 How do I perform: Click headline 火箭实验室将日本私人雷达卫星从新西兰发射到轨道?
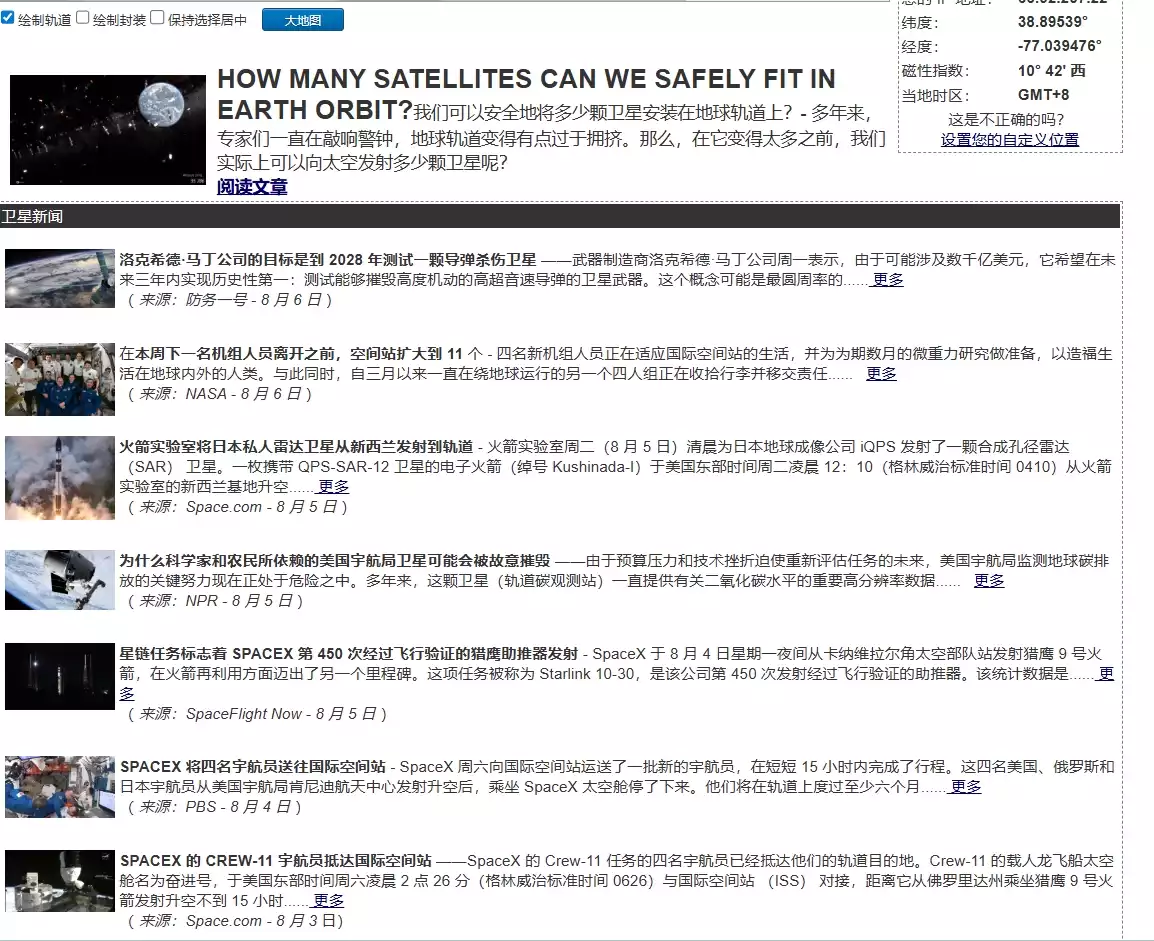pos(296,447)
